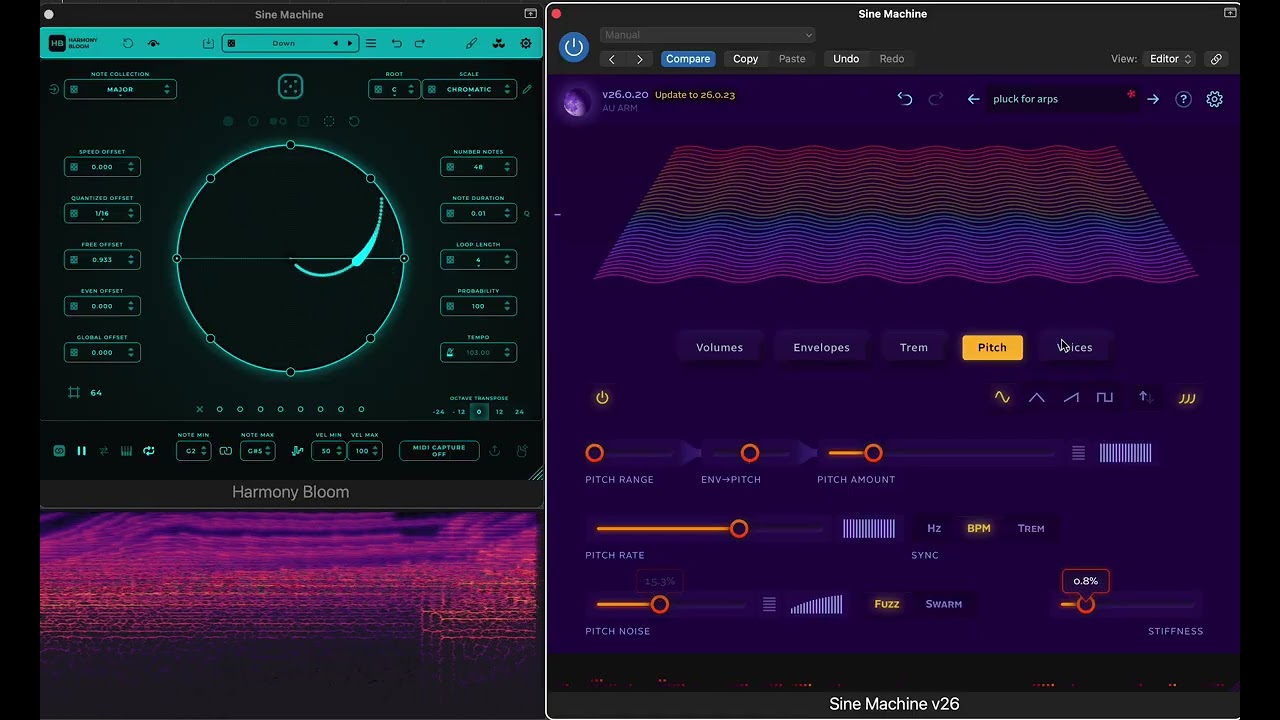
Task: Click the Harmony Bloom undo arrow
Action: click(x=397, y=44)
